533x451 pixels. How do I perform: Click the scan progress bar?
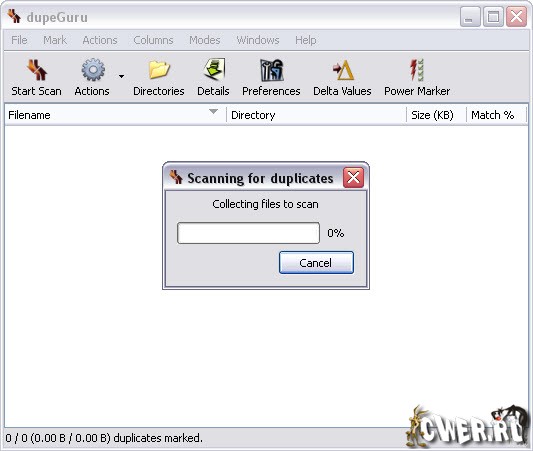pos(248,233)
